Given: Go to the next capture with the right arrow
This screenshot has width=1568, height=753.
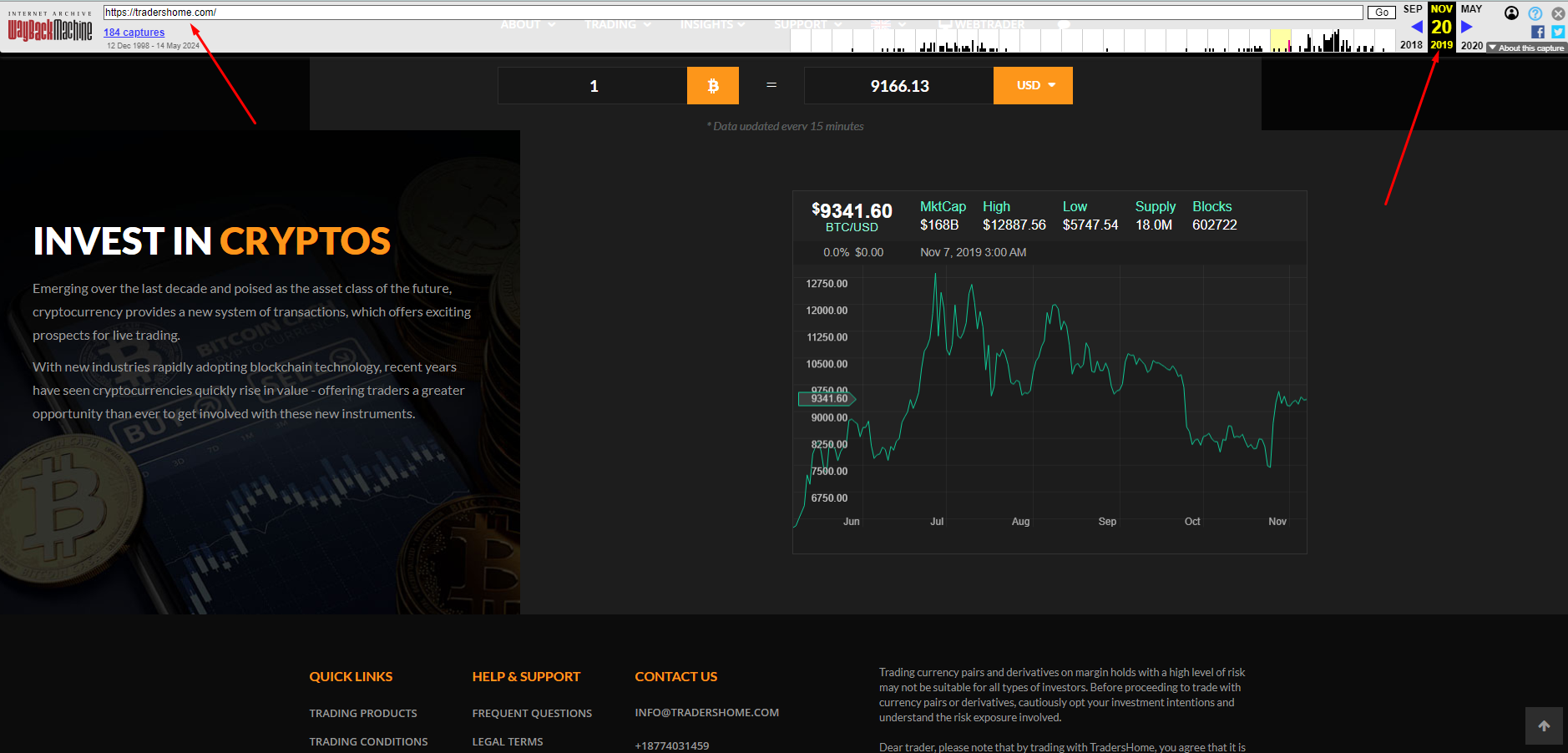Looking at the screenshot, I should (1467, 27).
